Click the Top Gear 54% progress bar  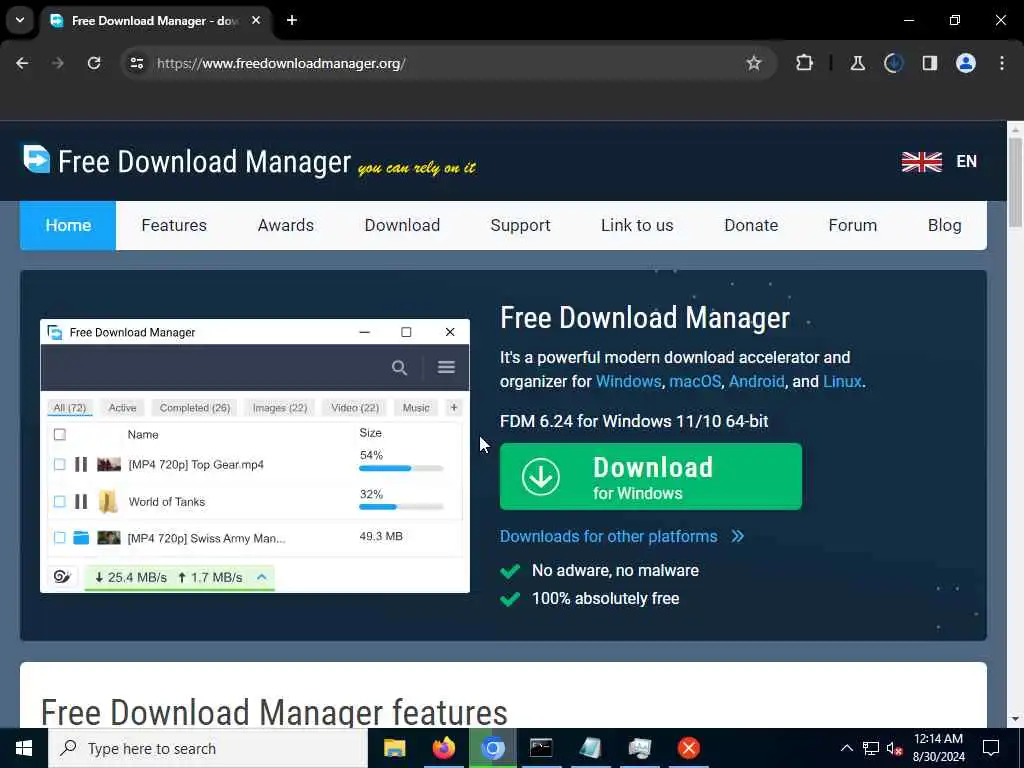[401, 468]
